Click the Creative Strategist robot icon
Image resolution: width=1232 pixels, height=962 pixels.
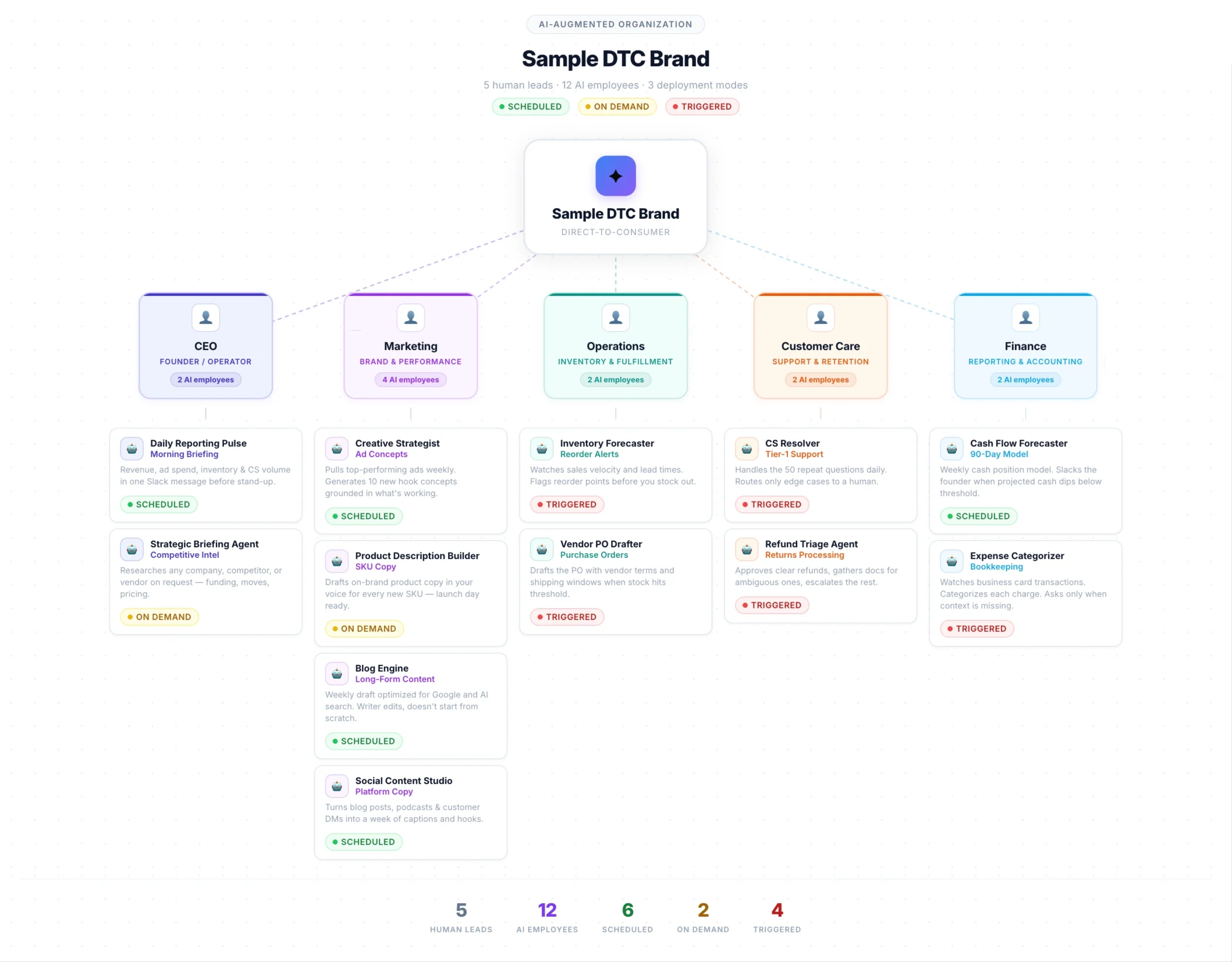pyautogui.click(x=337, y=449)
